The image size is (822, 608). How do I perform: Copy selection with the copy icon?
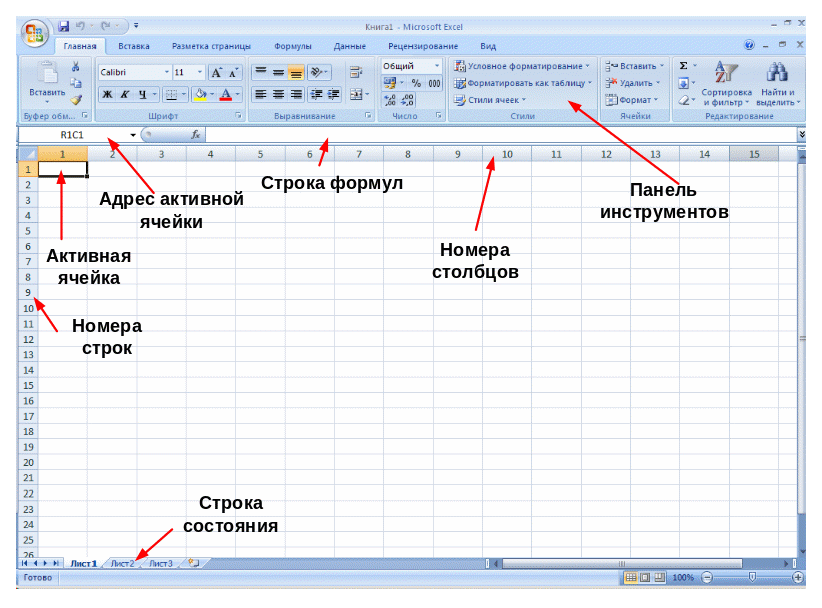76,83
